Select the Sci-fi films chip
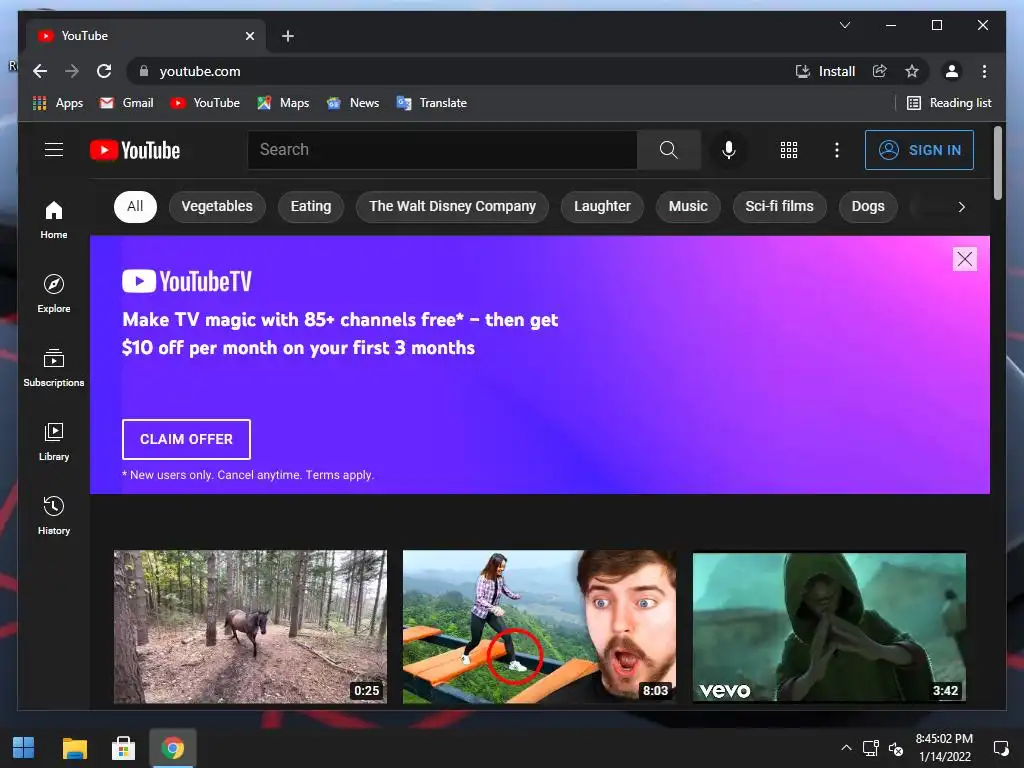The image size is (1024, 768). [779, 206]
